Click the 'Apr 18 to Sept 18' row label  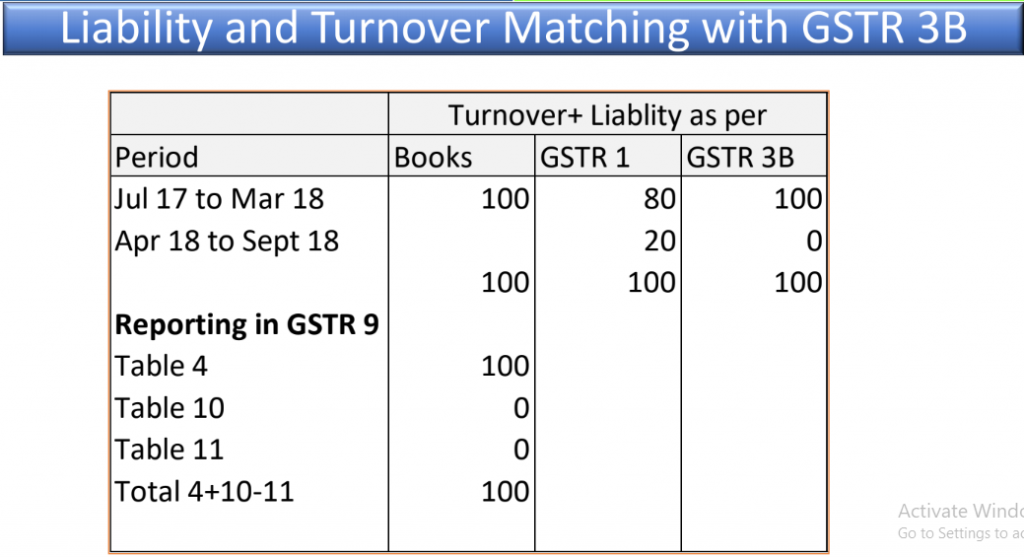227,241
